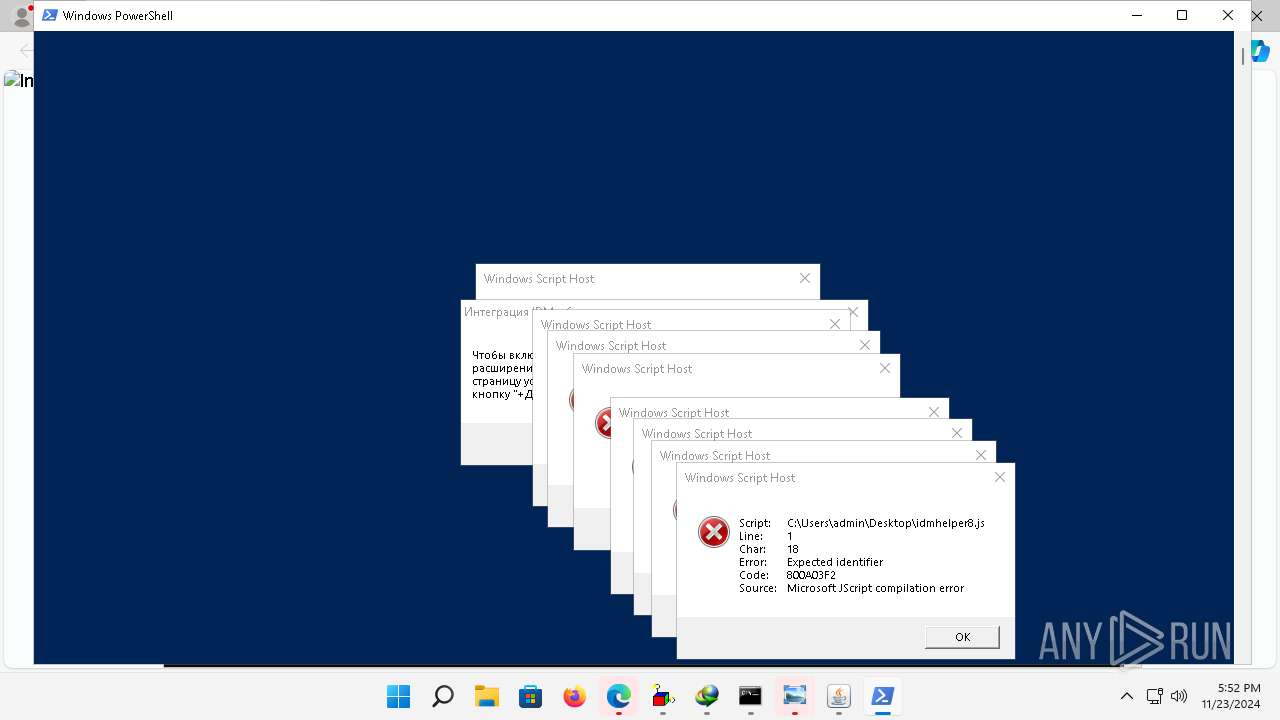Close the Windows PowerShell window
The width and height of the screenshot is (1280, 720).
[x=1228, y=15]
